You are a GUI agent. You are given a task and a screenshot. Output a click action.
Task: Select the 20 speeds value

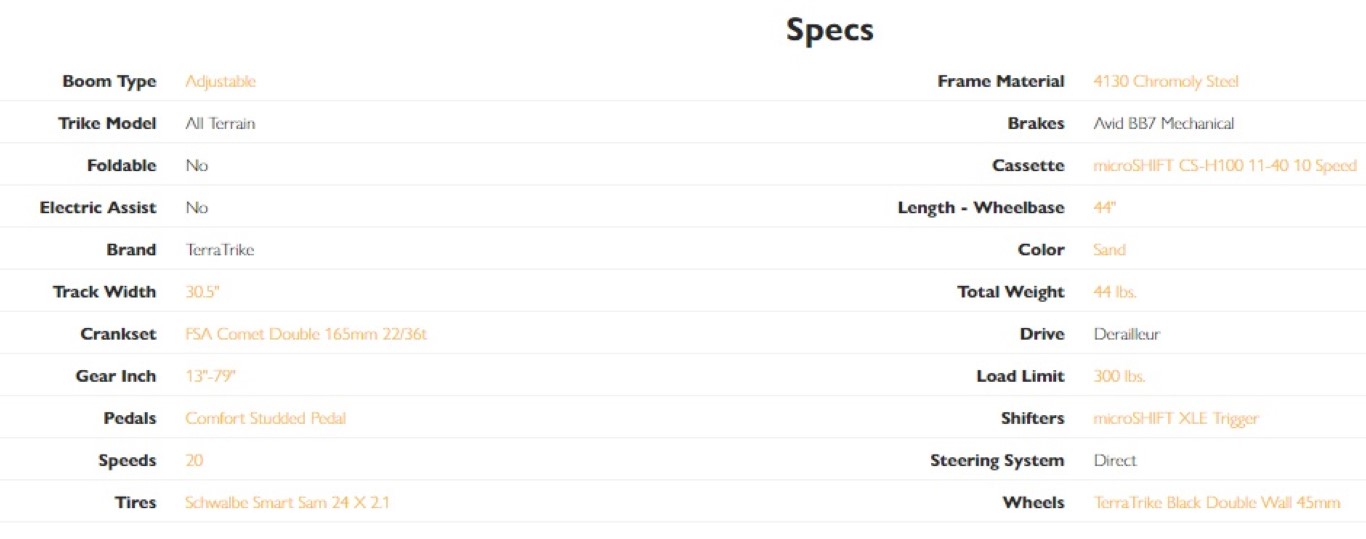(194, 460)
